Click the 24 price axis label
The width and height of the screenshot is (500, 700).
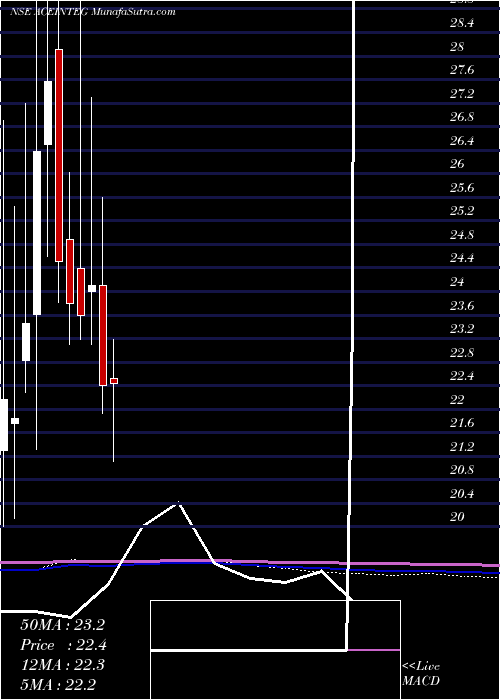457,282
